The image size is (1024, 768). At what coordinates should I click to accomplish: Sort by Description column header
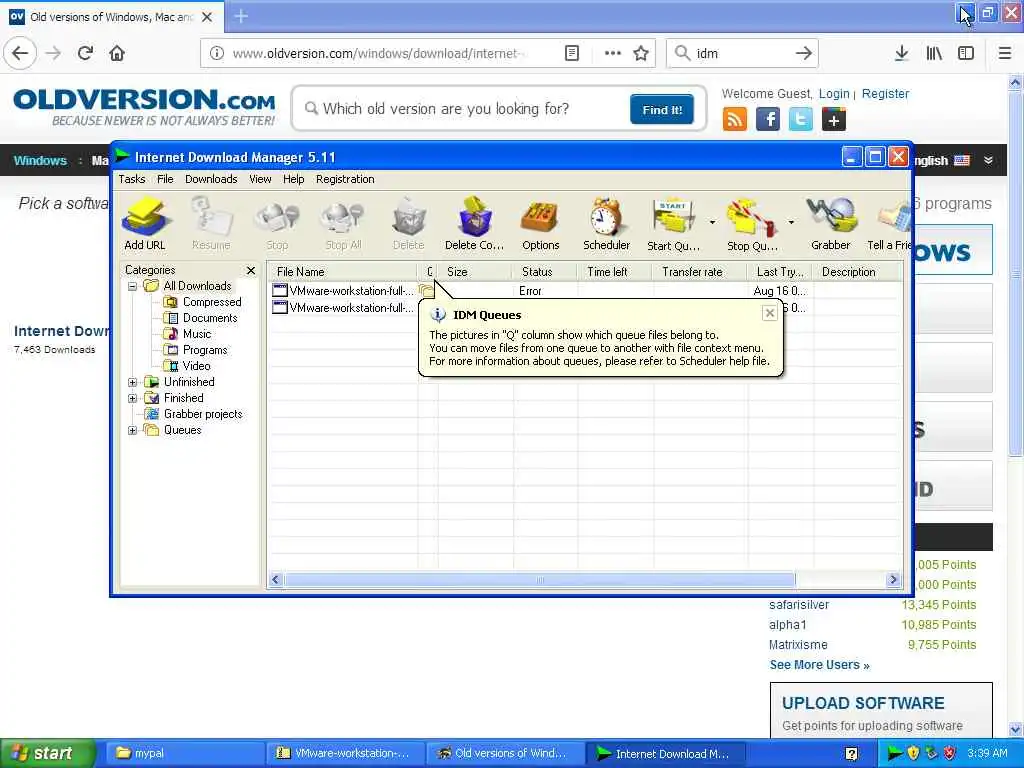coord(857,272)
